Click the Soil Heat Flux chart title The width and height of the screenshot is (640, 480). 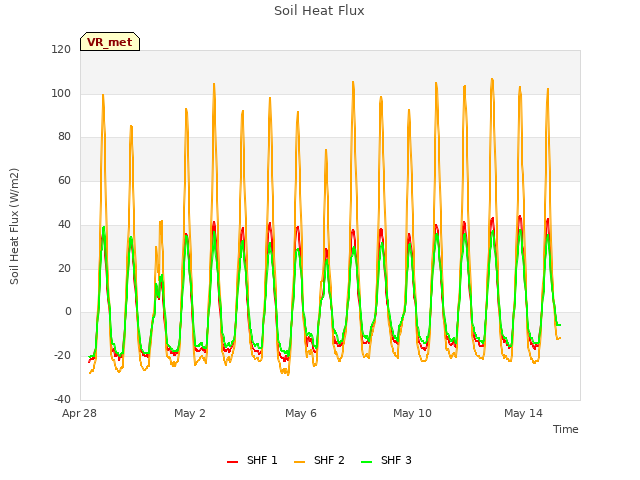tap(319, 11)
